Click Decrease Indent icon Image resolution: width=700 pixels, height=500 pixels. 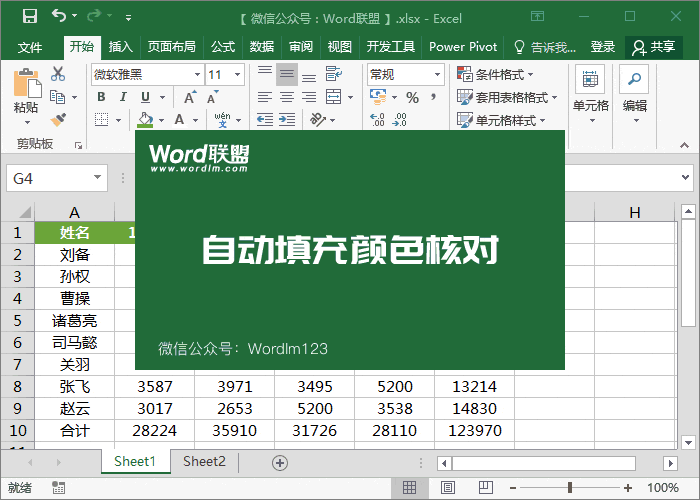coord(265,120)
